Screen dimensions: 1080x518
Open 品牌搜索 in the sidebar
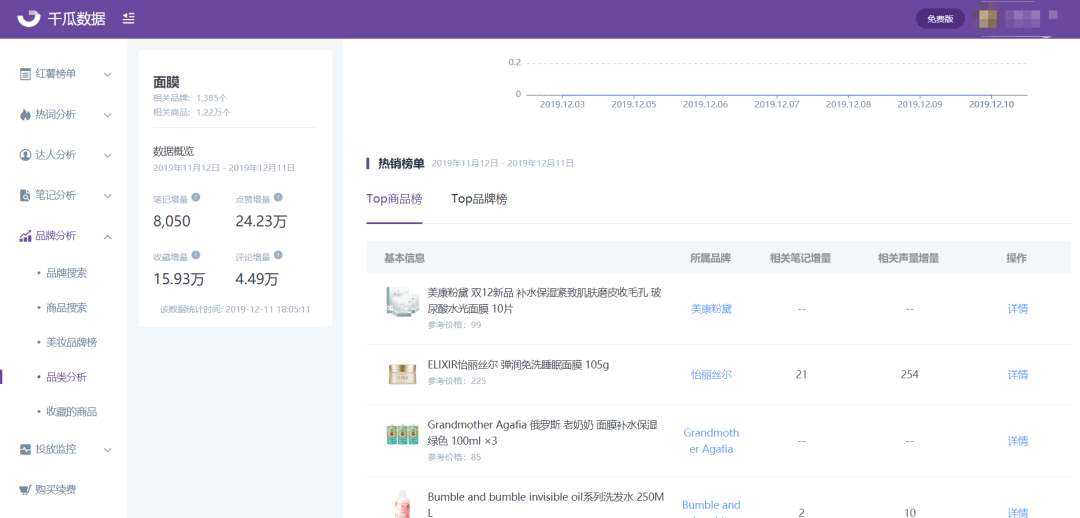(66, 273)
